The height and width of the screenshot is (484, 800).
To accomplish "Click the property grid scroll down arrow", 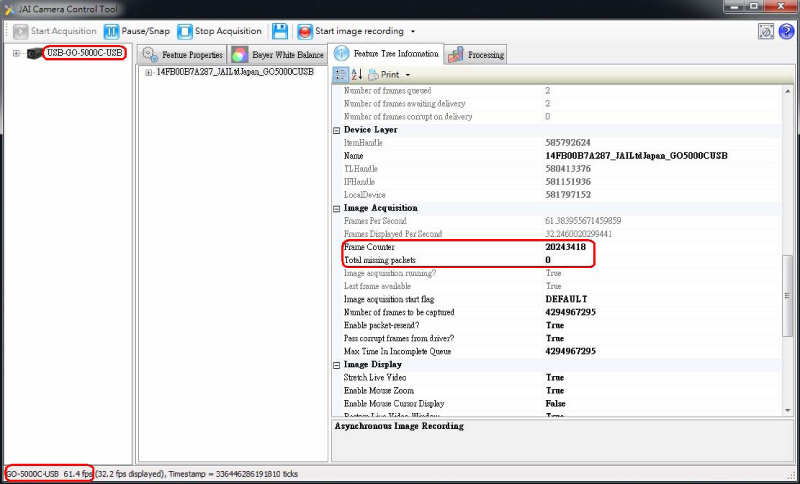I will click(787, 411).
